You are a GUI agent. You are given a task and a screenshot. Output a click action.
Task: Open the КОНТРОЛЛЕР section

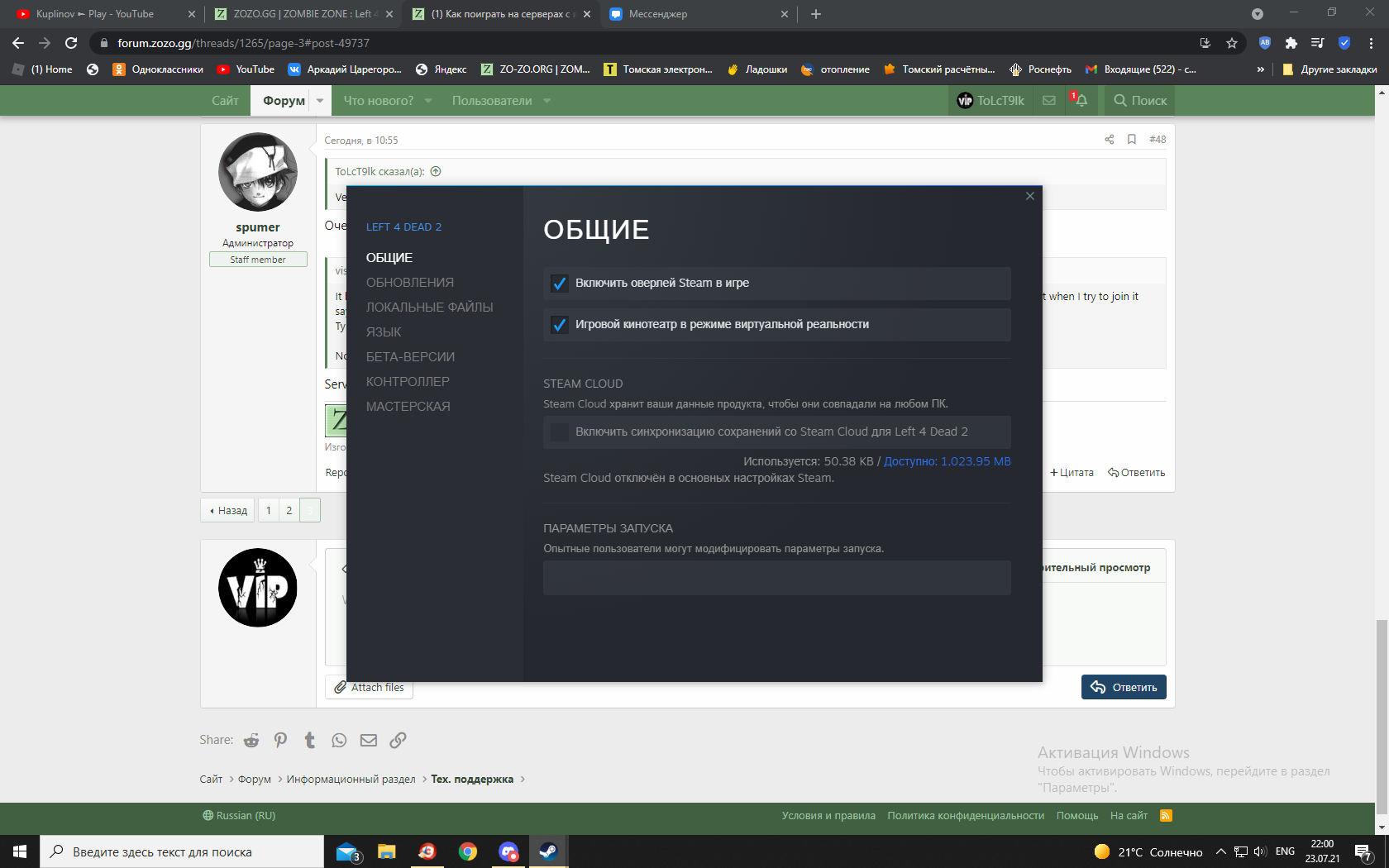click(x=408, y=382)
